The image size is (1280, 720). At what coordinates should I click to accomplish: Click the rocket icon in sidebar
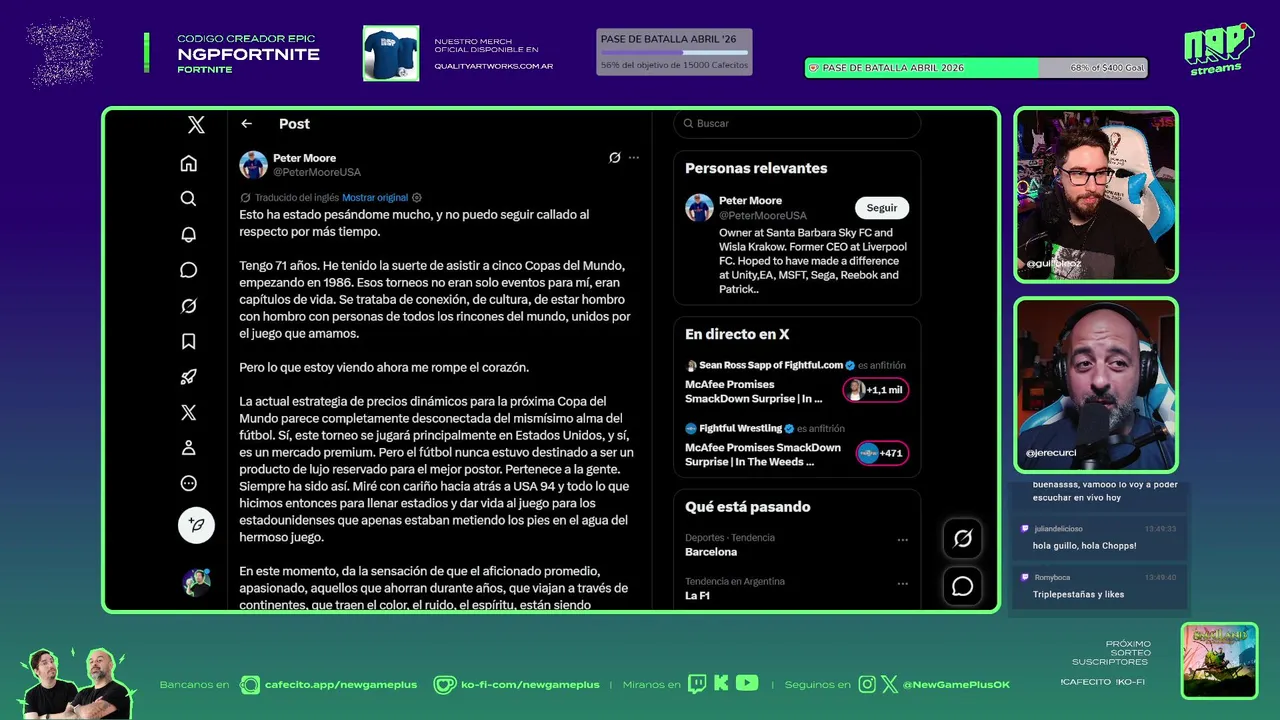click(188, 377)
